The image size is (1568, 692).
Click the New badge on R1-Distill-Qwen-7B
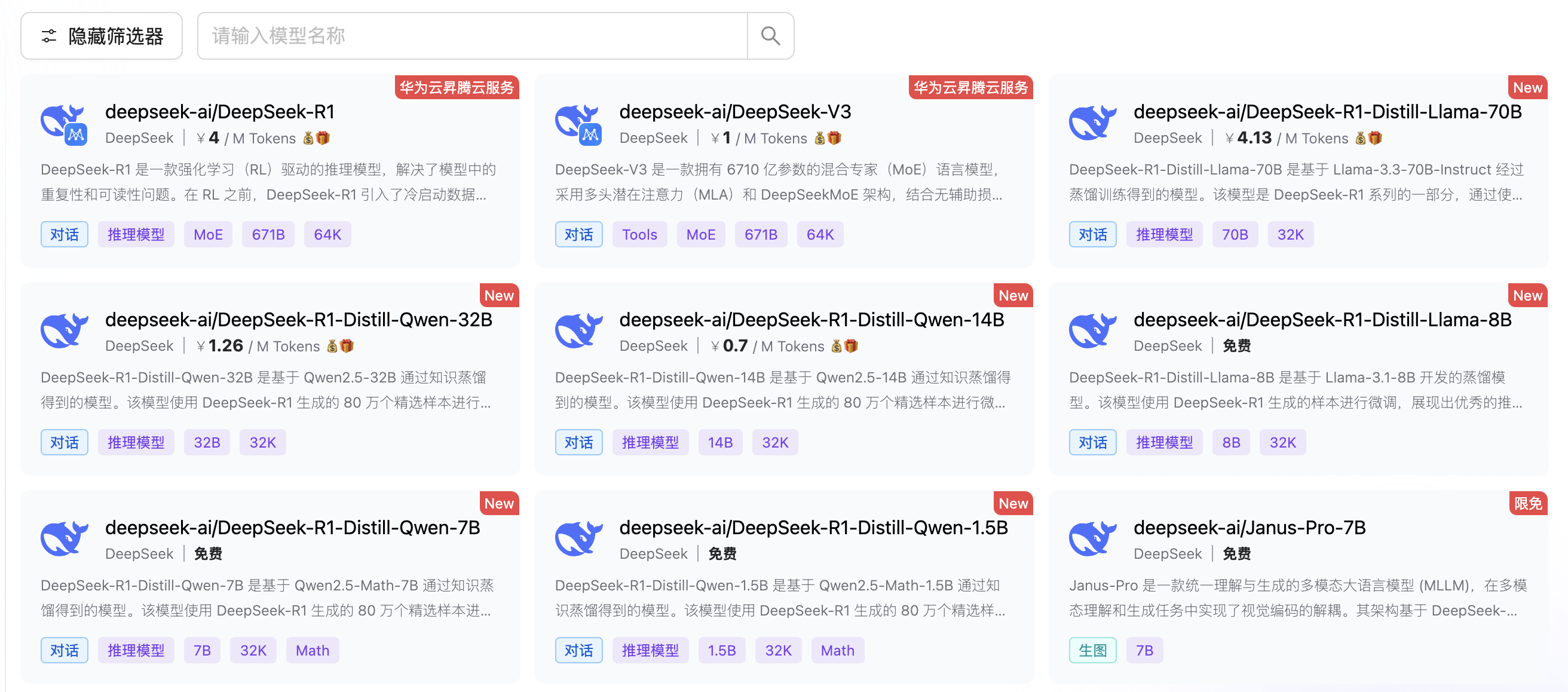(x=499, y=503)
